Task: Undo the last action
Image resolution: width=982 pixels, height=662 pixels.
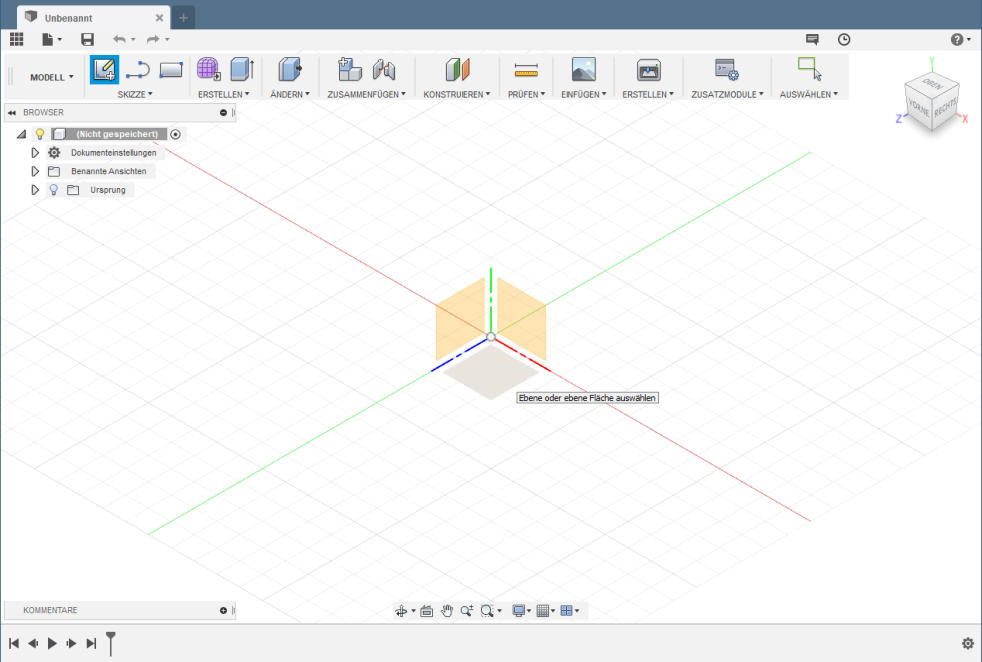Action: tap(119, 39)
